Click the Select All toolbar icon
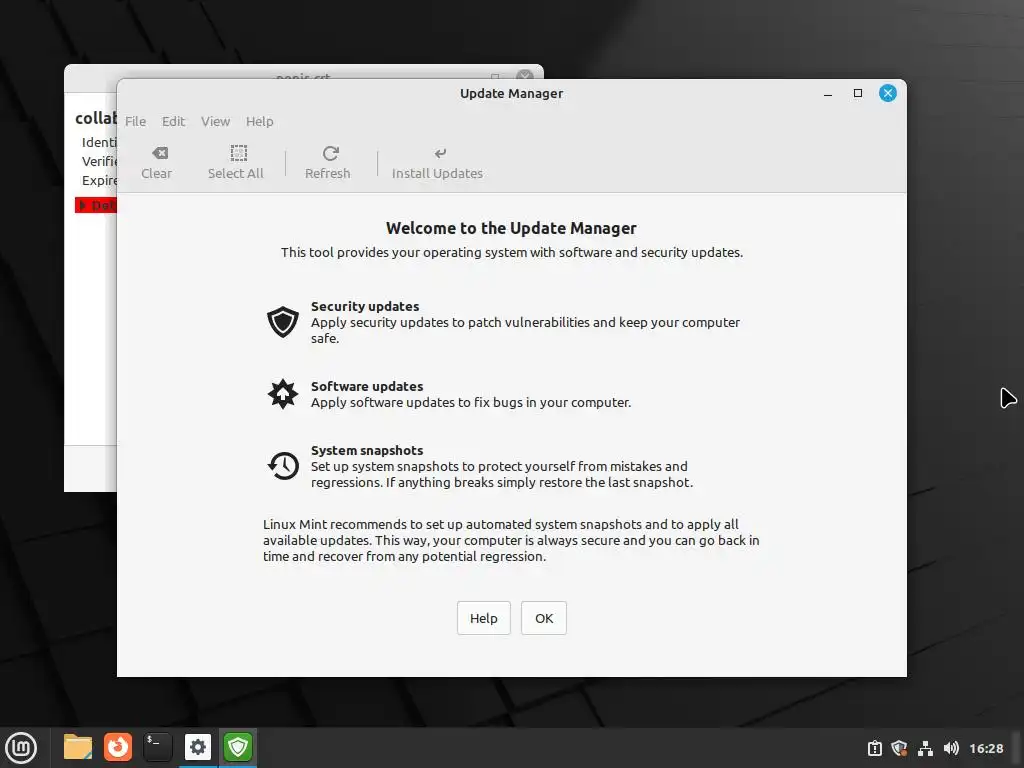The width and height of the screenshot is (1024, 768). pyautogui.click(x=238, y=153)
